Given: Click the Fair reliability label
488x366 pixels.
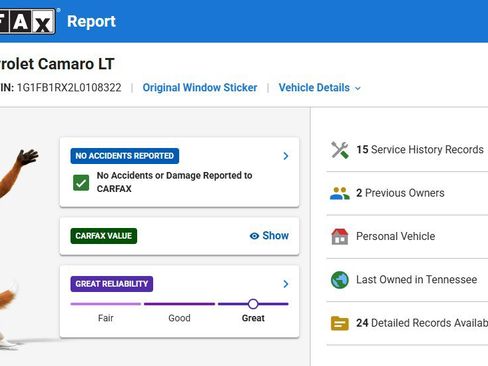Looking at the screenshot, I should [x=106, y=318].
